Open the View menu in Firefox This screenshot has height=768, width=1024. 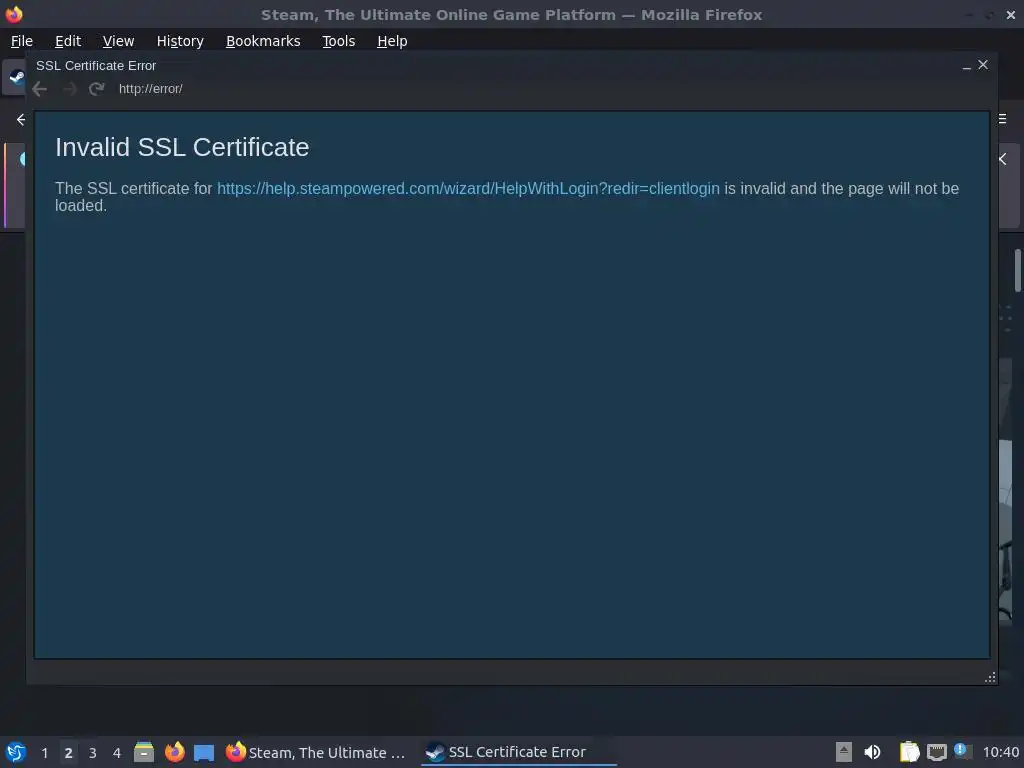coord(118,41)
